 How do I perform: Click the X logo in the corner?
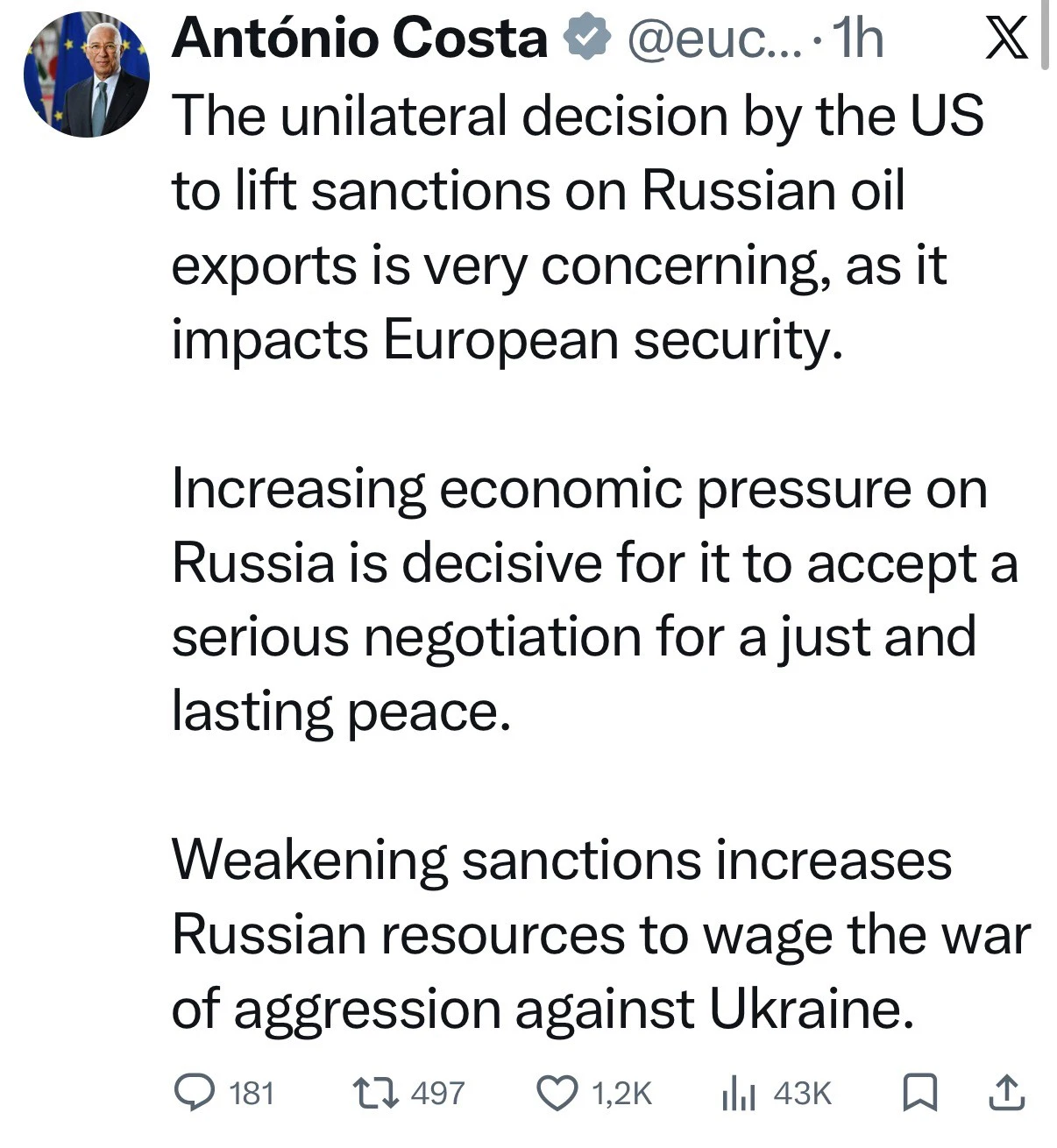pos(1006,39)
